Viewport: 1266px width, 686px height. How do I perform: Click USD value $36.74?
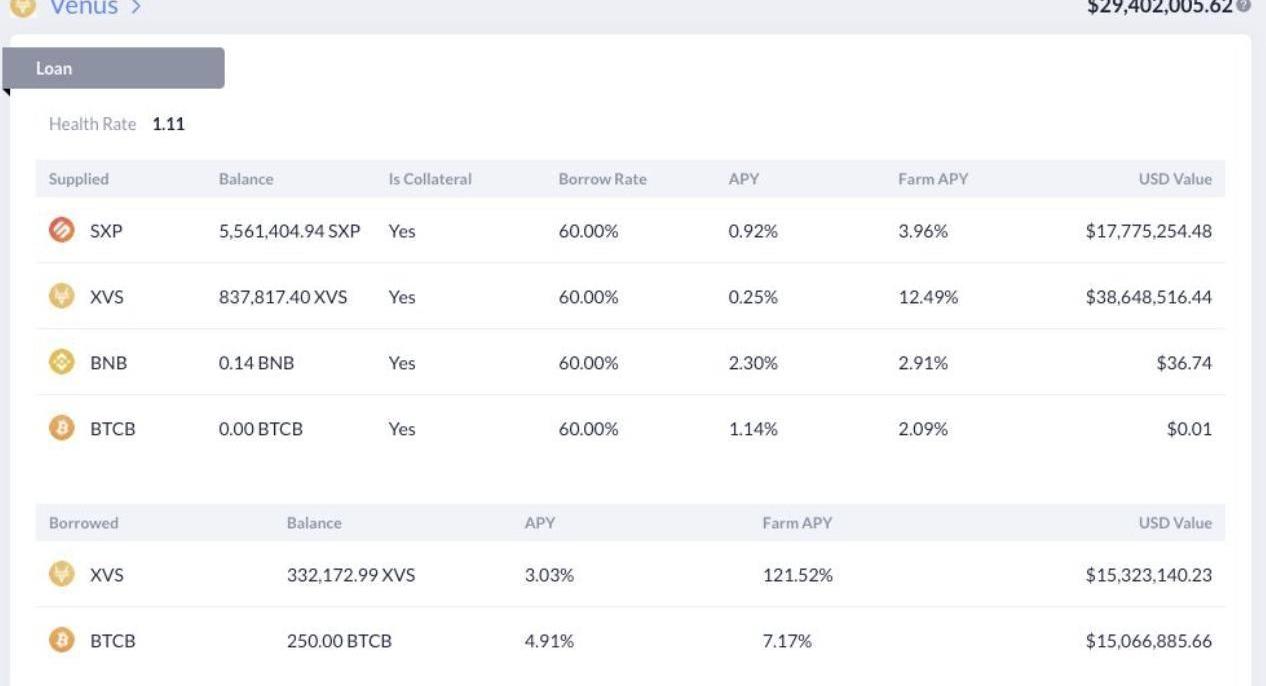[x=1184, y=363]
